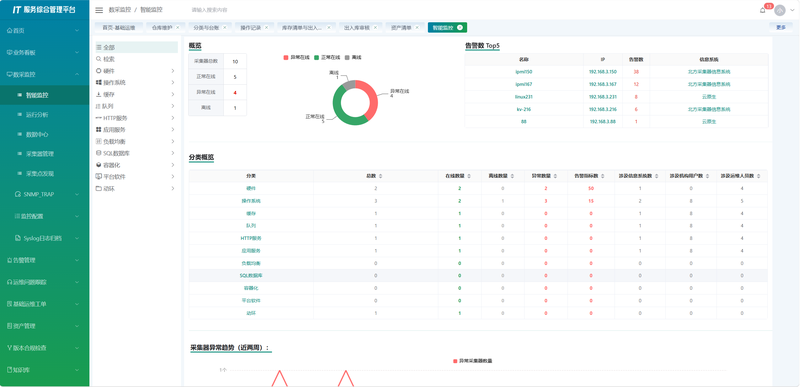Toggle 离线 legend in donut chart
Screen dimensions: 800x387
point(353,58)
